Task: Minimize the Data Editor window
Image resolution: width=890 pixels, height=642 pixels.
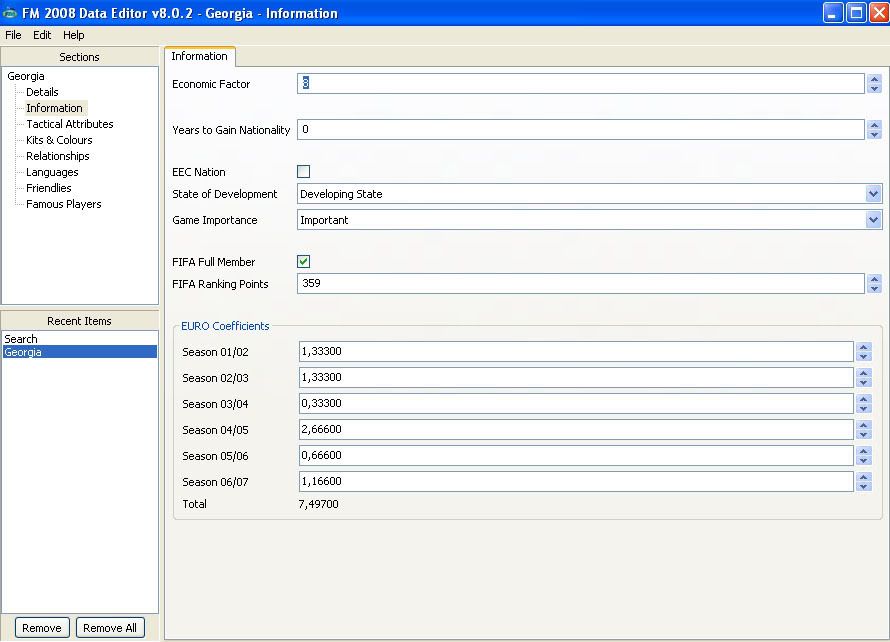Action: pos(833,12)
